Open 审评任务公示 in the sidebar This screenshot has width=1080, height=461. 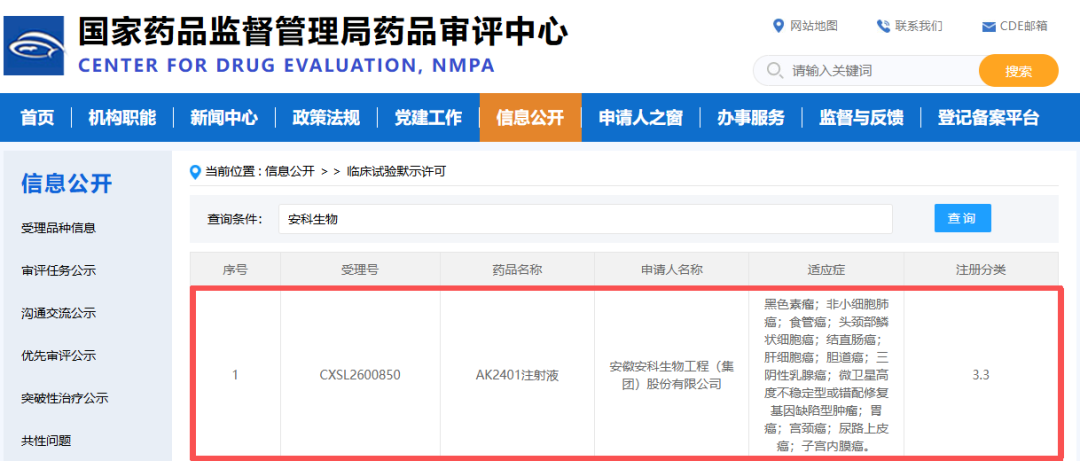coord(59,271)
